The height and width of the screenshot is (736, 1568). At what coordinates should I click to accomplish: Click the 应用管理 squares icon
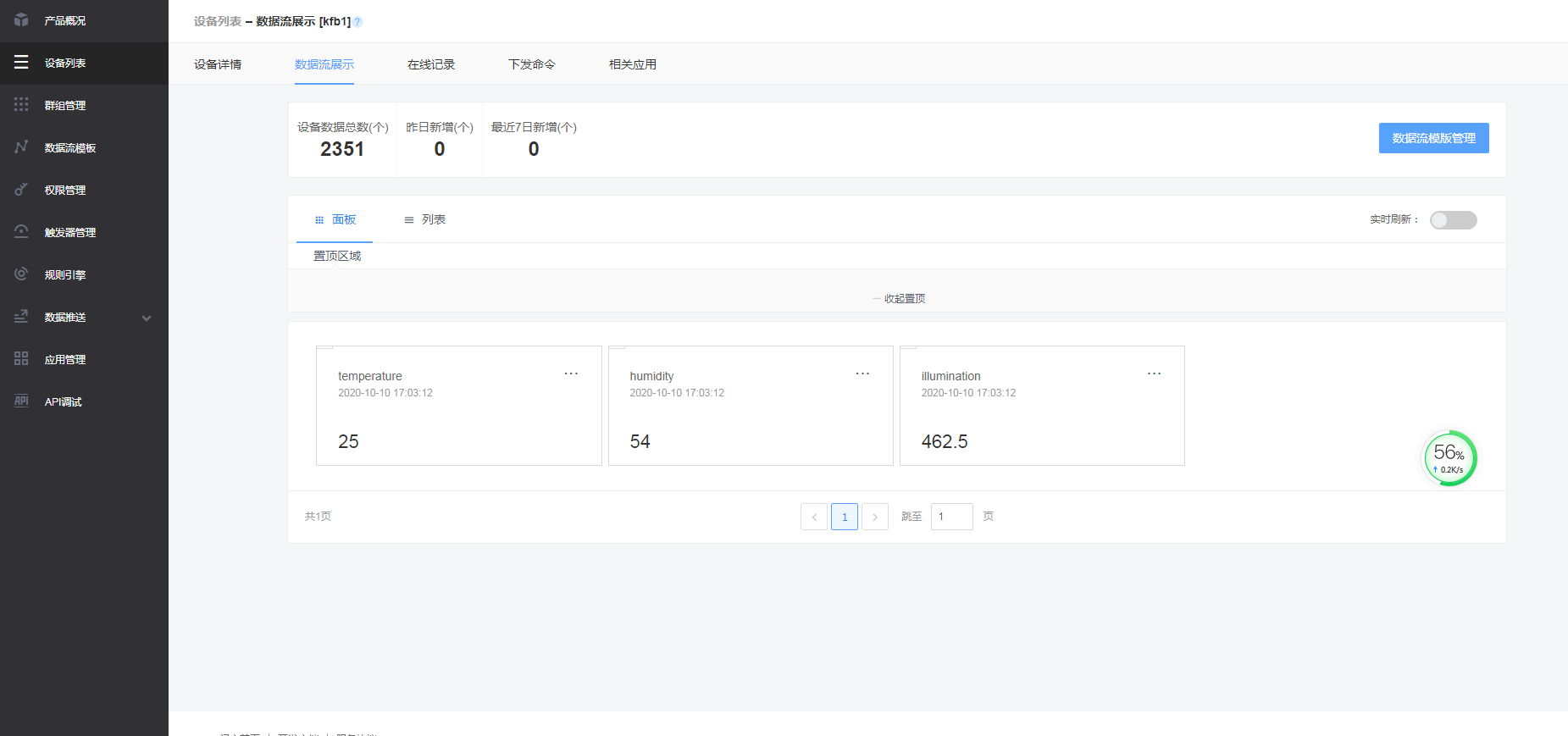pyautogui.click(x=21, y=359)
